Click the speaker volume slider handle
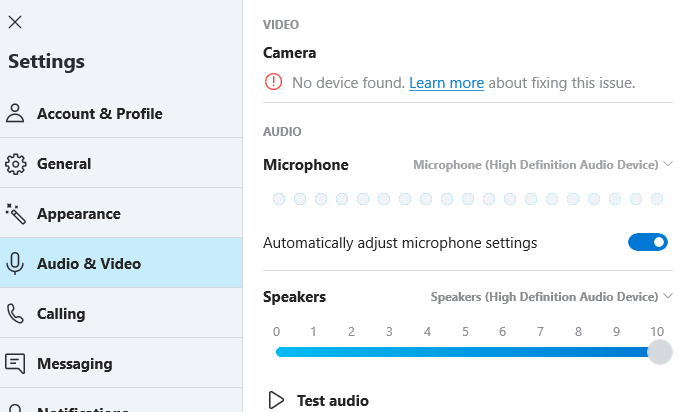 pos(659,352)
